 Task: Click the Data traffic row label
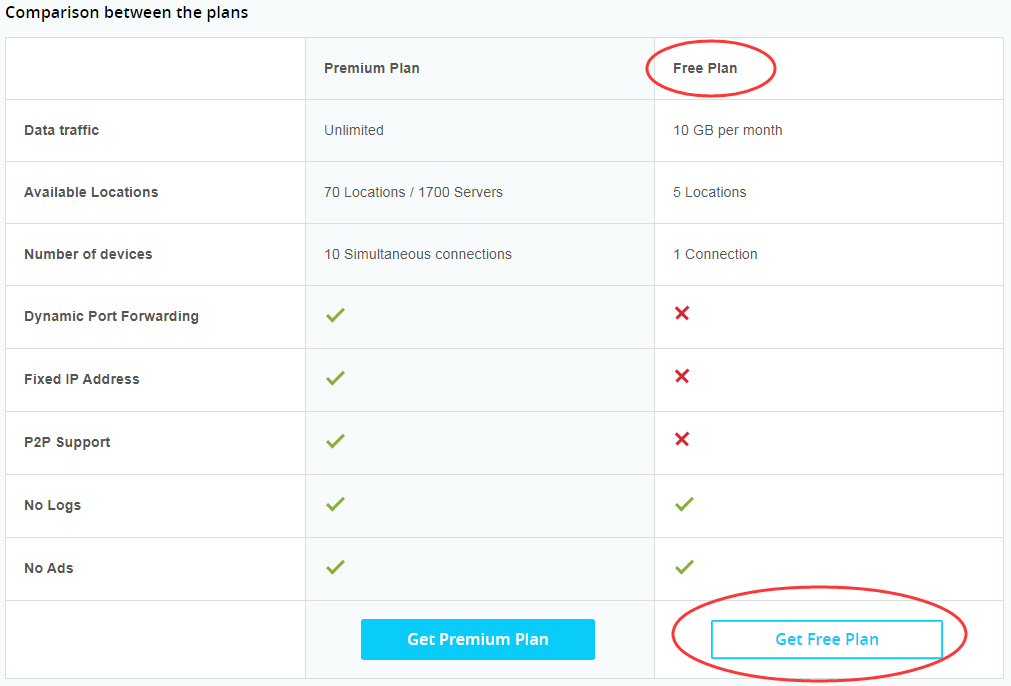click(61, 130)
